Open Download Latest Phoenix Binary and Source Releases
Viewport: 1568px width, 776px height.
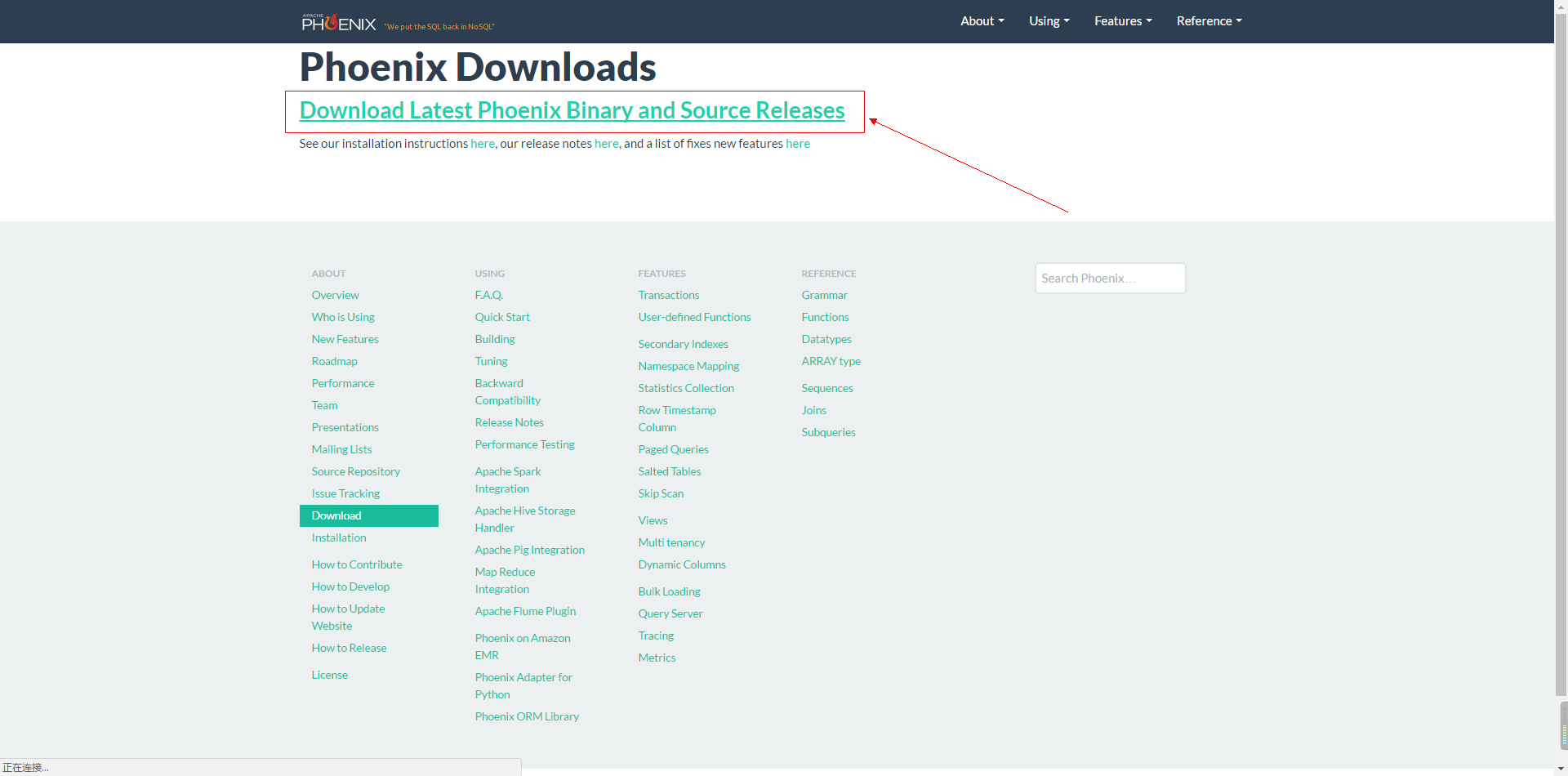[x=572, y=110]
